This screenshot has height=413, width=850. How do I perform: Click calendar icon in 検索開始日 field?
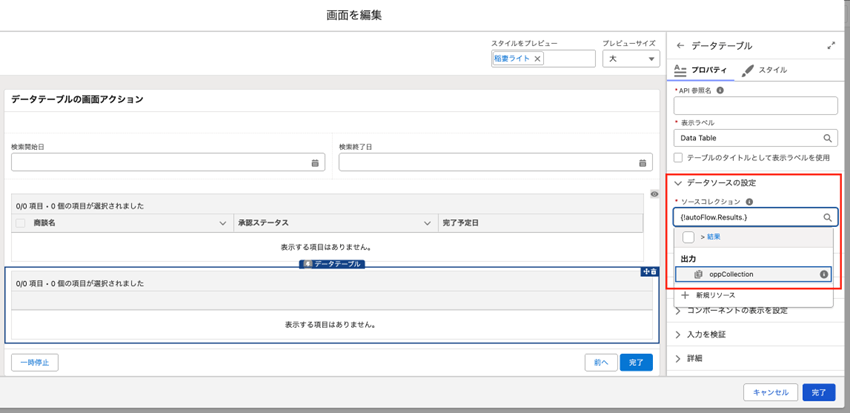[316, 163]
